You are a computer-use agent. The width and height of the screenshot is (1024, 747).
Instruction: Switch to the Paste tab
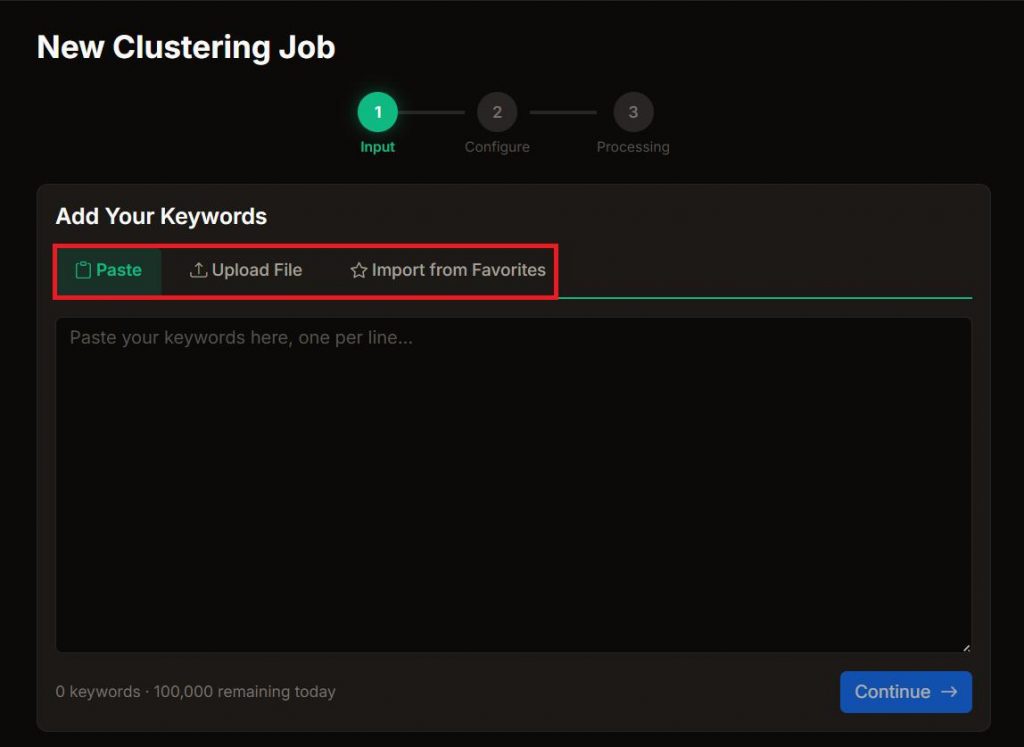[x=108, y=270]
